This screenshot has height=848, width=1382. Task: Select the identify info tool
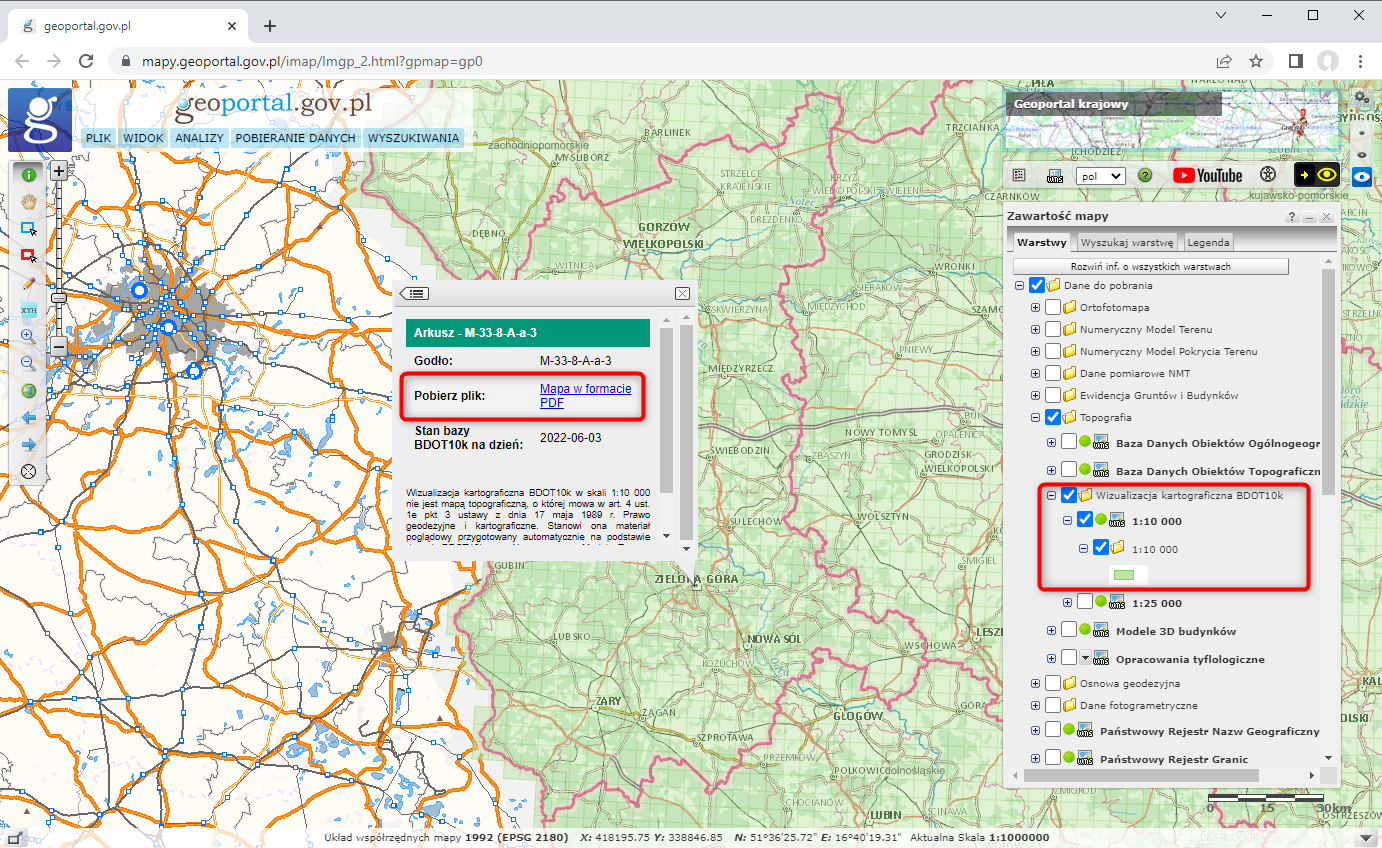point(28,174)
